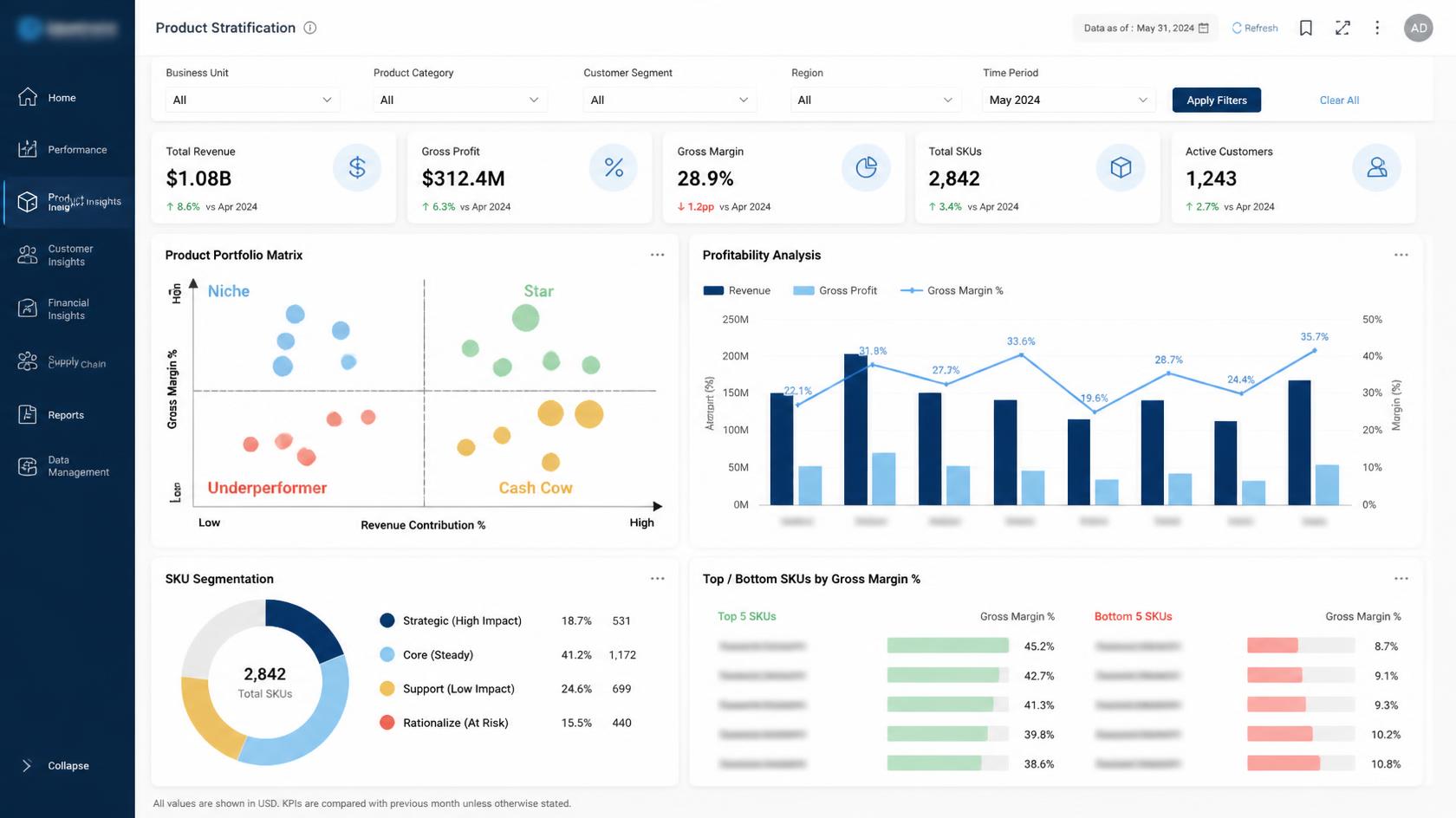Screen dimensions: 1456x818
Task: Navigate to Financial Insights
Action: (x=68, y=308)
